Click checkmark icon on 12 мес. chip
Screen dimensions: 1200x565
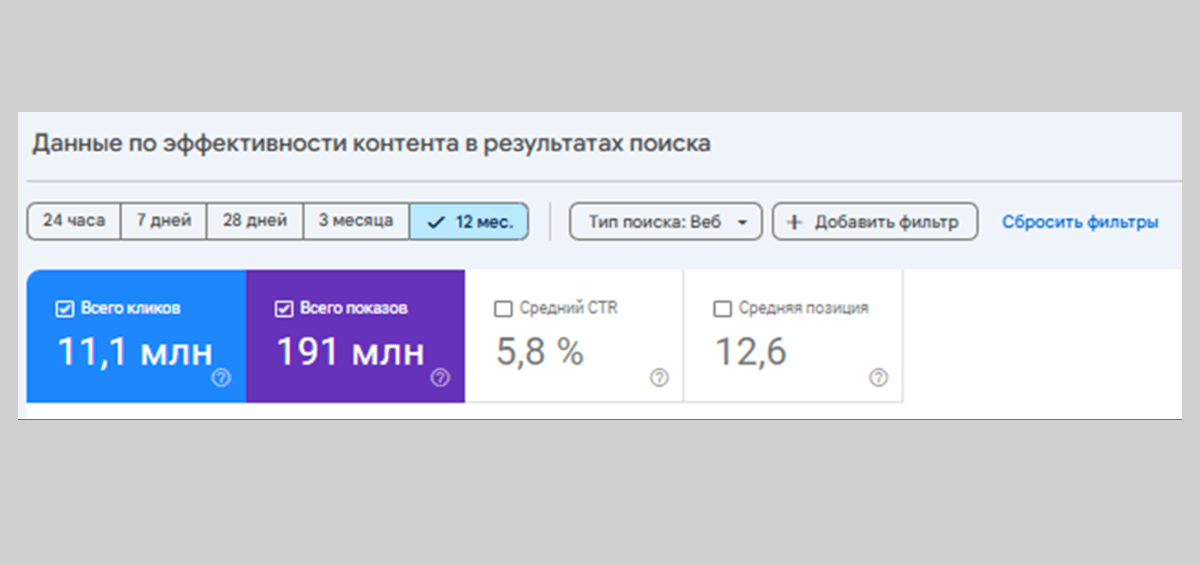(435, 222)
